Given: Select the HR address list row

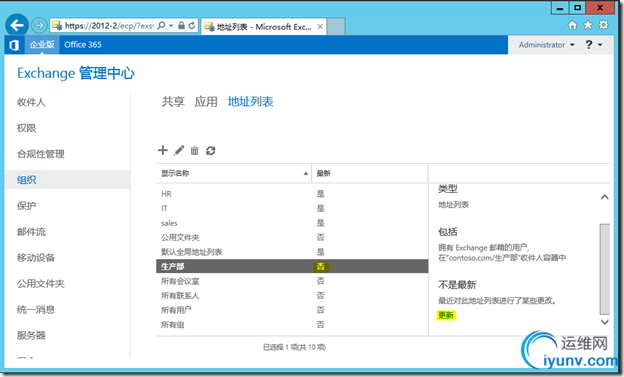Looking at the screenshot, I should coord(292,194).
